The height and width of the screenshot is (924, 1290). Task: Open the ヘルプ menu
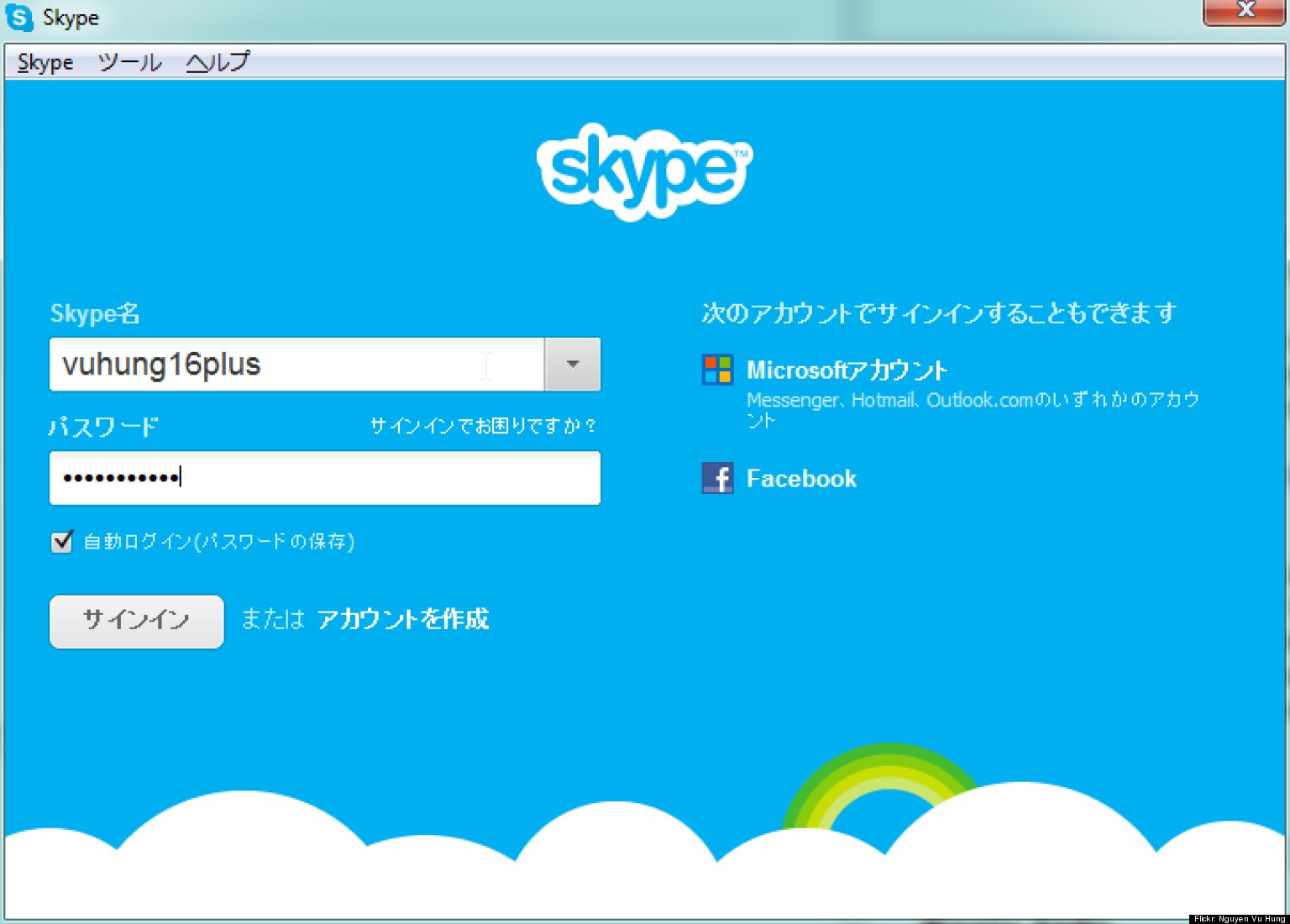pos(218,62)
